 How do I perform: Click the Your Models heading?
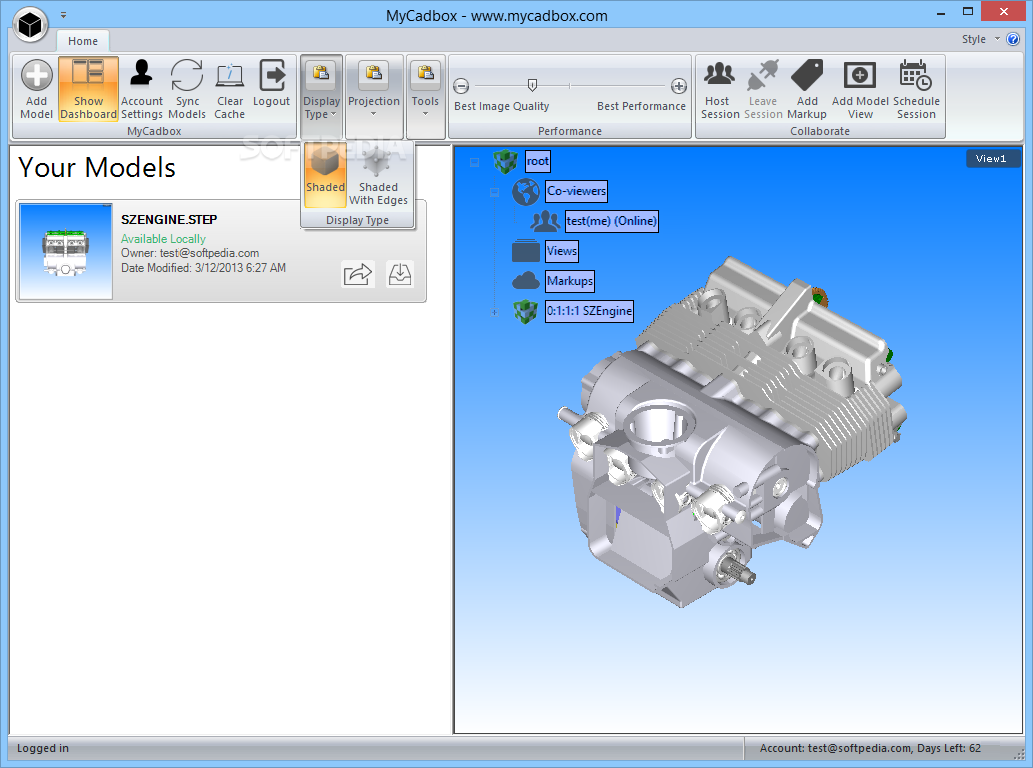click(97, 167)
